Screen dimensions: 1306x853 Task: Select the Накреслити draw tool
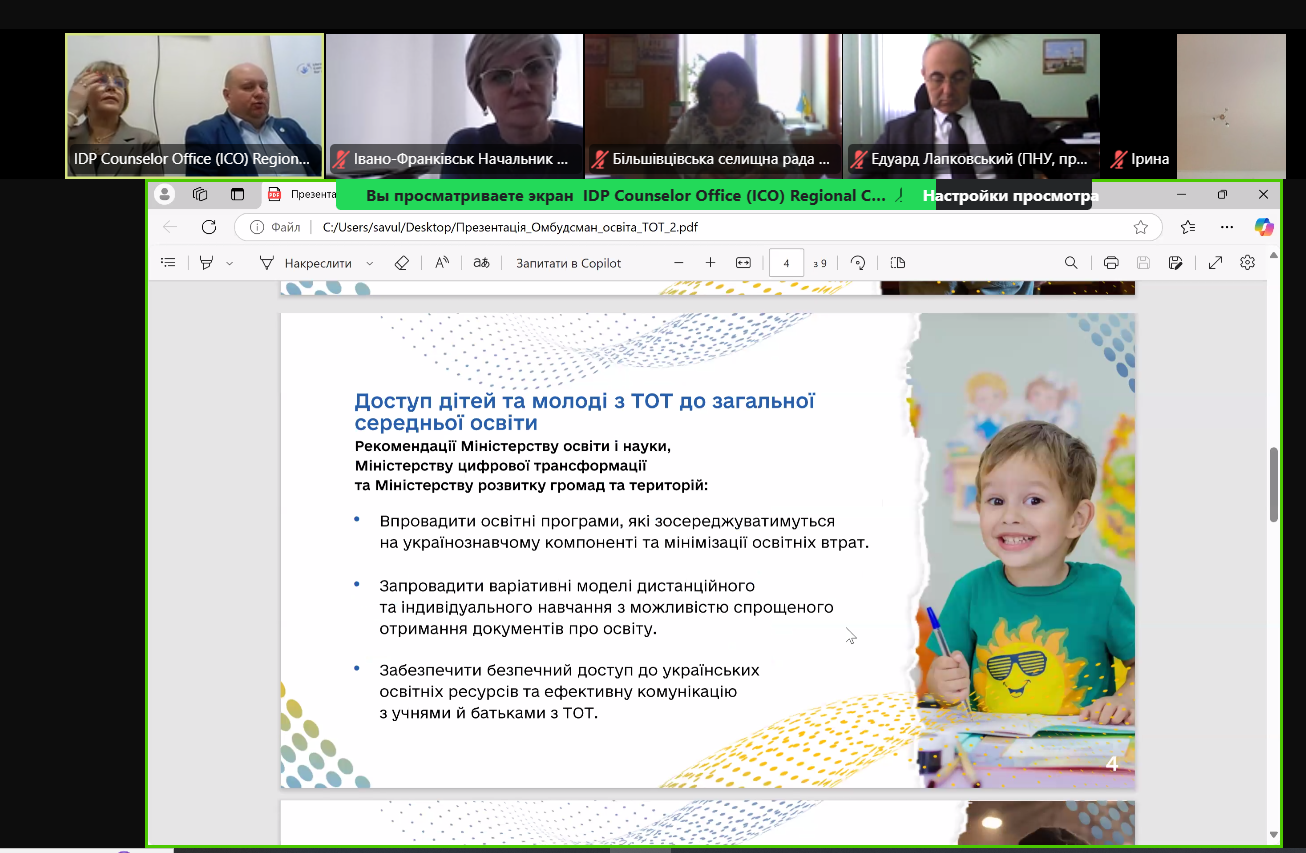pyautogui.click(x=306, y=263)
